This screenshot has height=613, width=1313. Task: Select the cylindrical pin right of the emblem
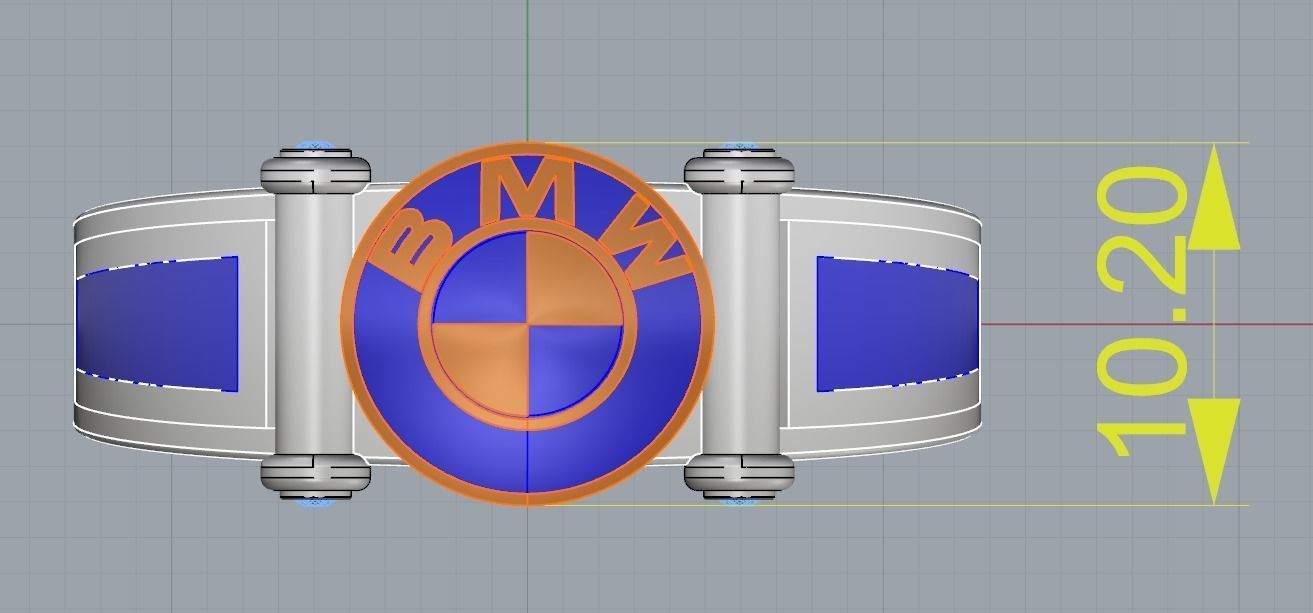pyautogui.click(x=739, y=324)
